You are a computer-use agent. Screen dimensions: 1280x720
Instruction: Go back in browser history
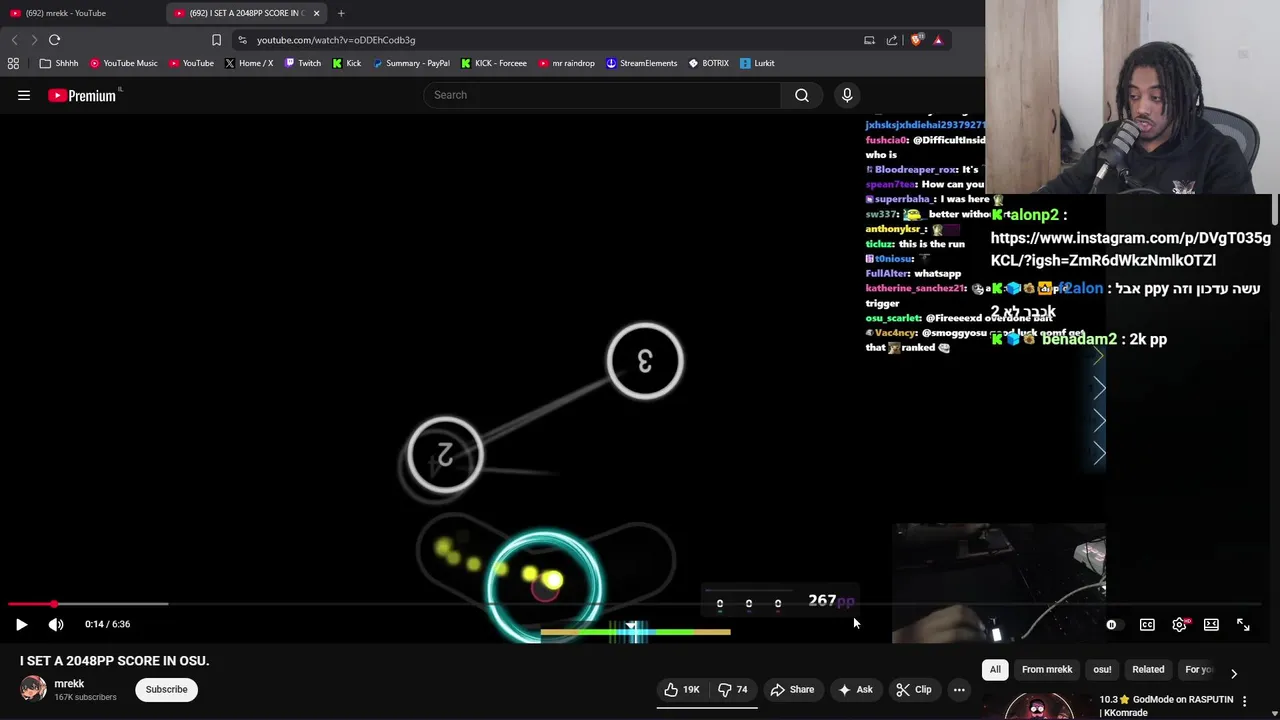14,40
